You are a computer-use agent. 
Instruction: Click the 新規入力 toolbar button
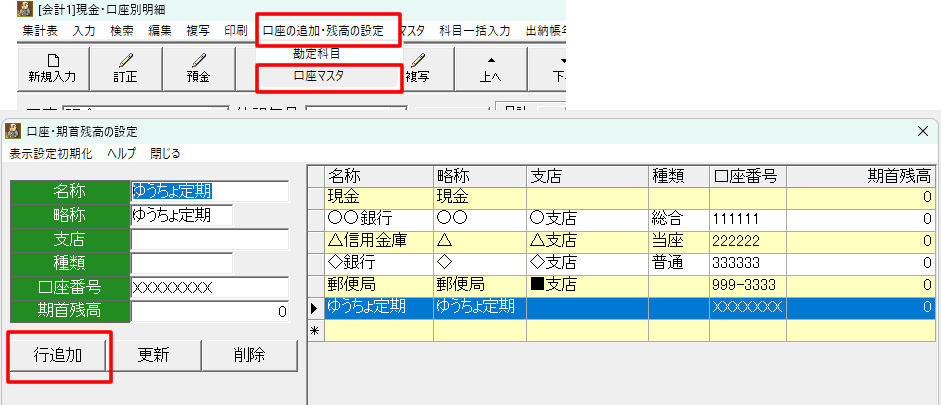tap(53, 68)
